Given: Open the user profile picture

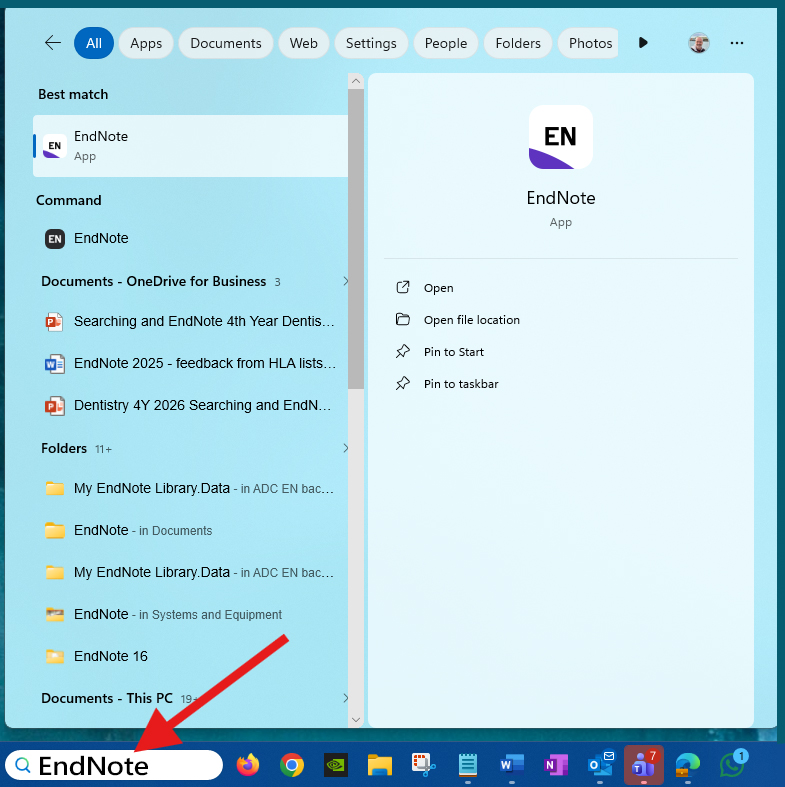Looking at the screenshot, I should tap(699, 43).
